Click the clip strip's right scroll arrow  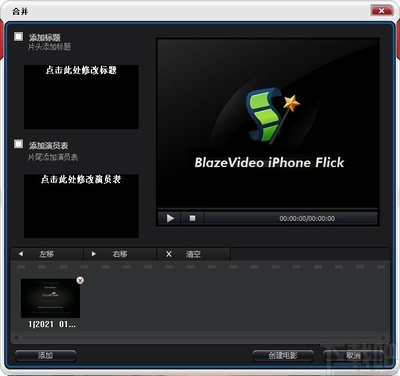coord(384,338)
